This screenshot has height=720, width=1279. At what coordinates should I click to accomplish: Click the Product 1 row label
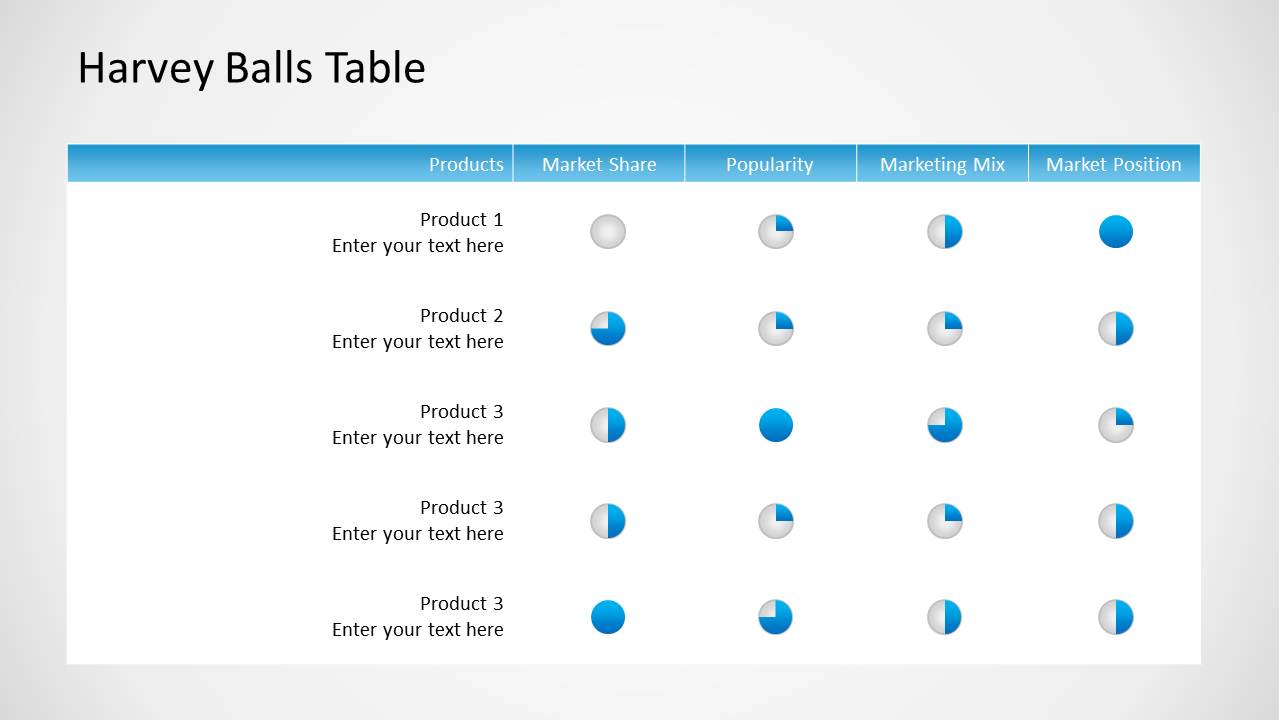point(461,220)
